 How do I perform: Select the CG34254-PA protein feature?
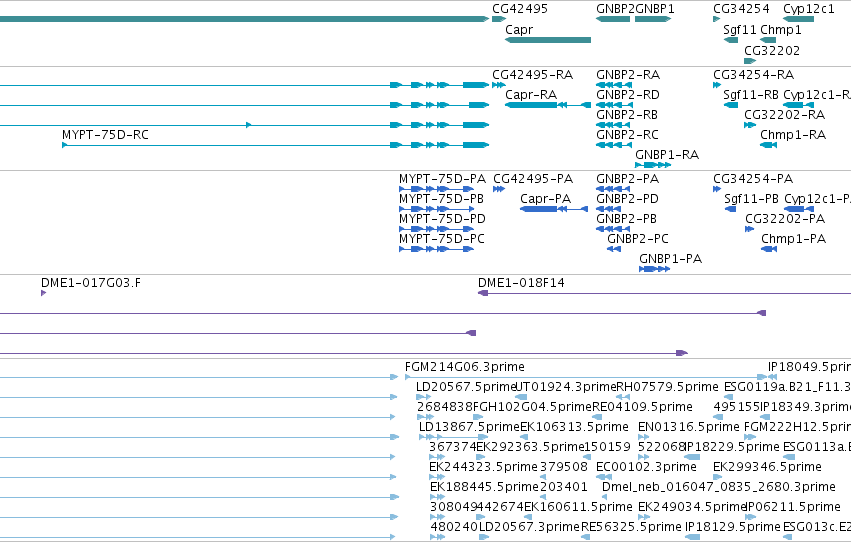point(717,189)
